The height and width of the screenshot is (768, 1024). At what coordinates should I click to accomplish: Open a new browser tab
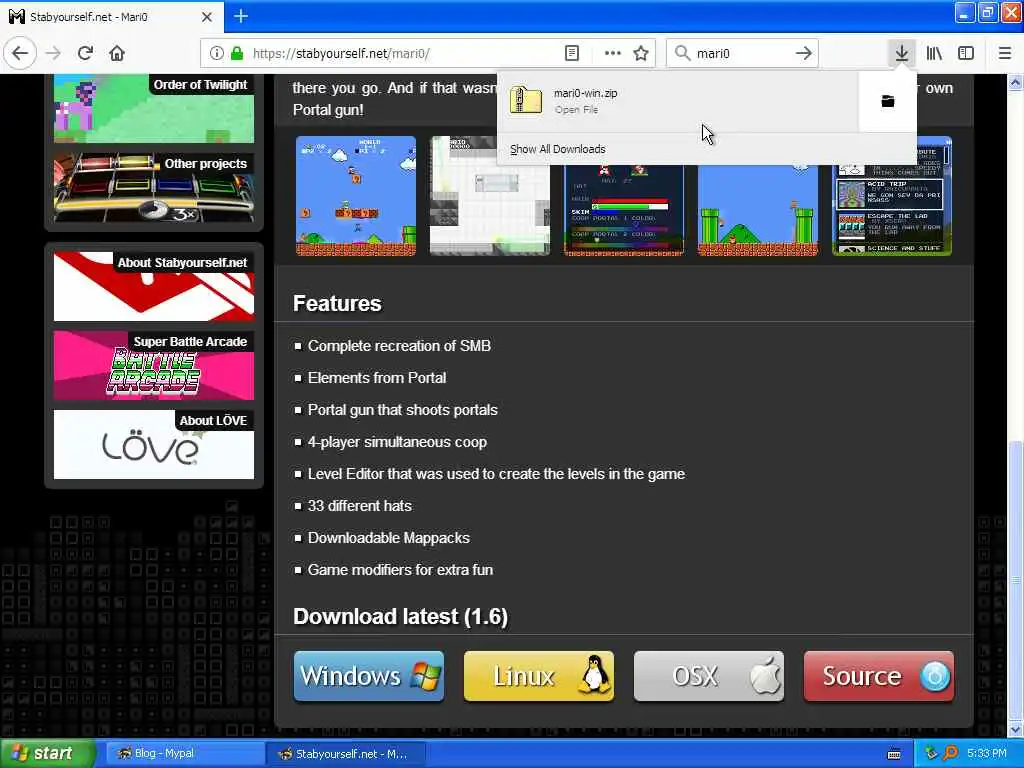click(x=241, y=16)
